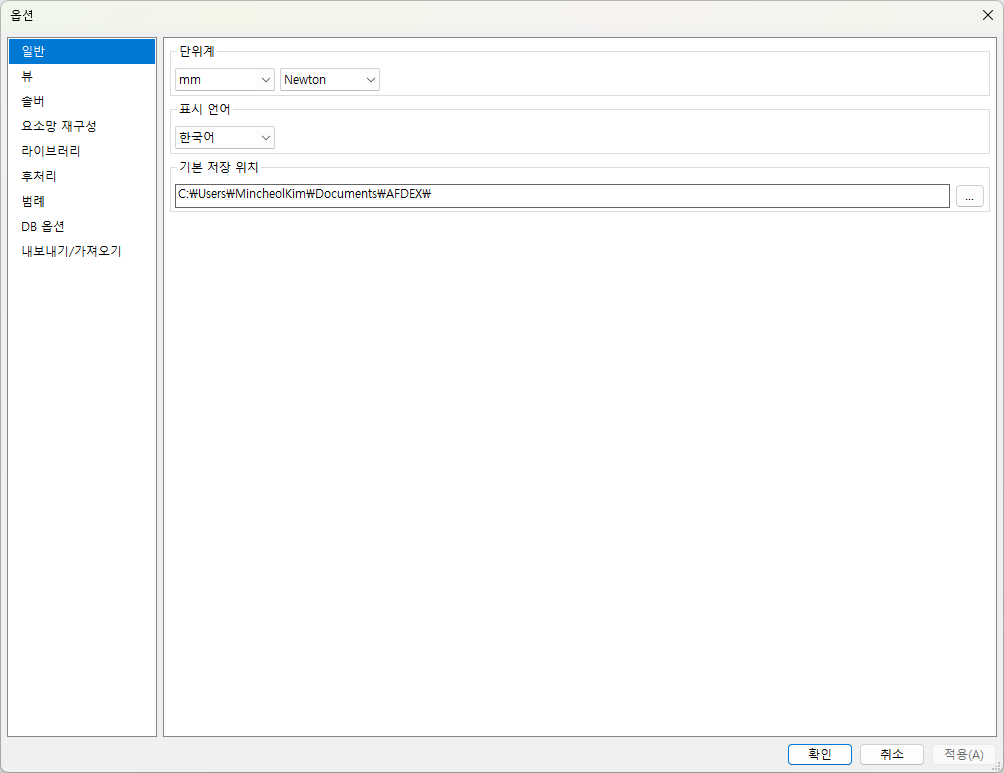Expand the mm length unit dropdown
The image size is (1004, 773).
(225, 79)
